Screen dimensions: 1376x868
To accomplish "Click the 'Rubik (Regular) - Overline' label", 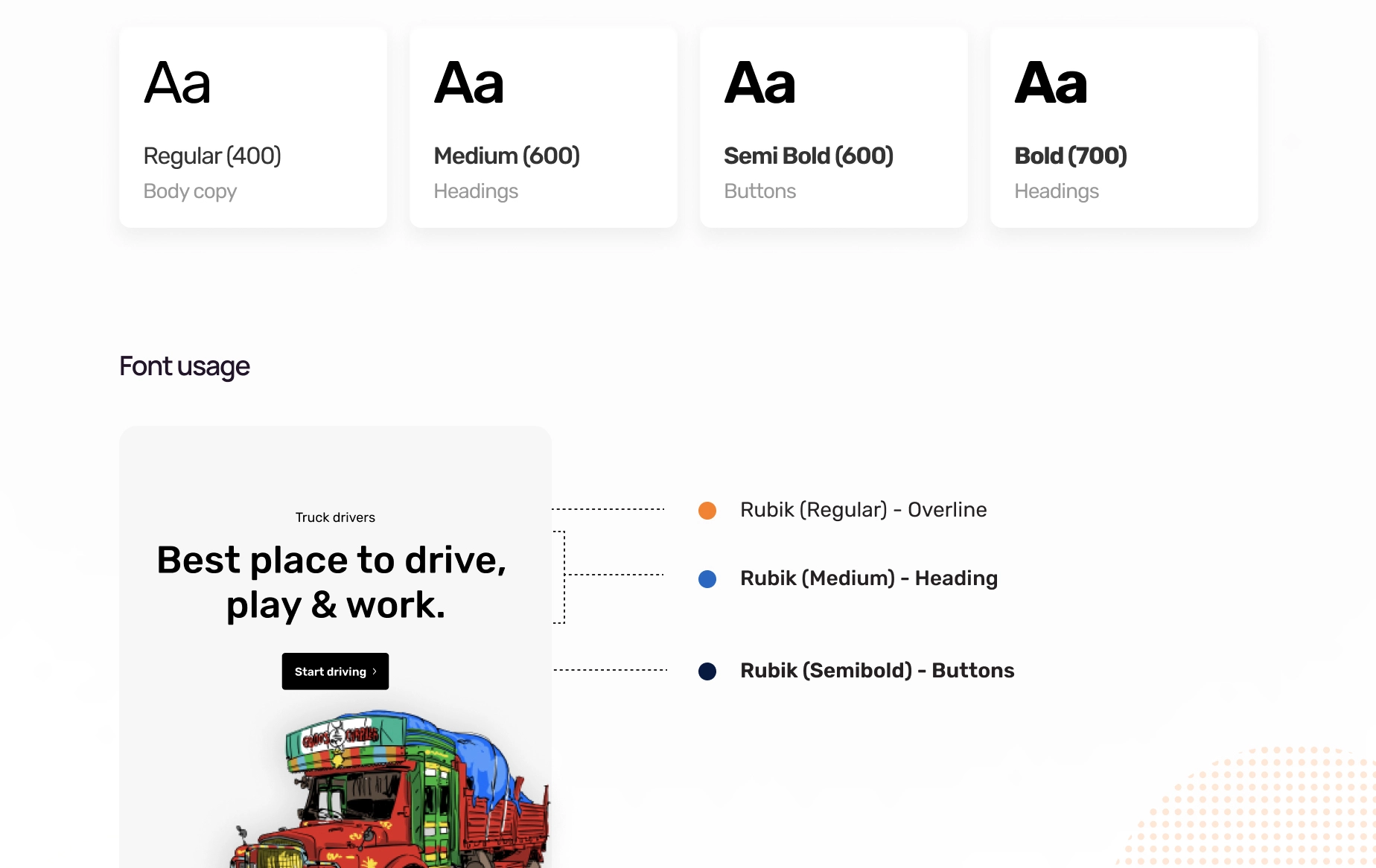I will click(864, 510).
